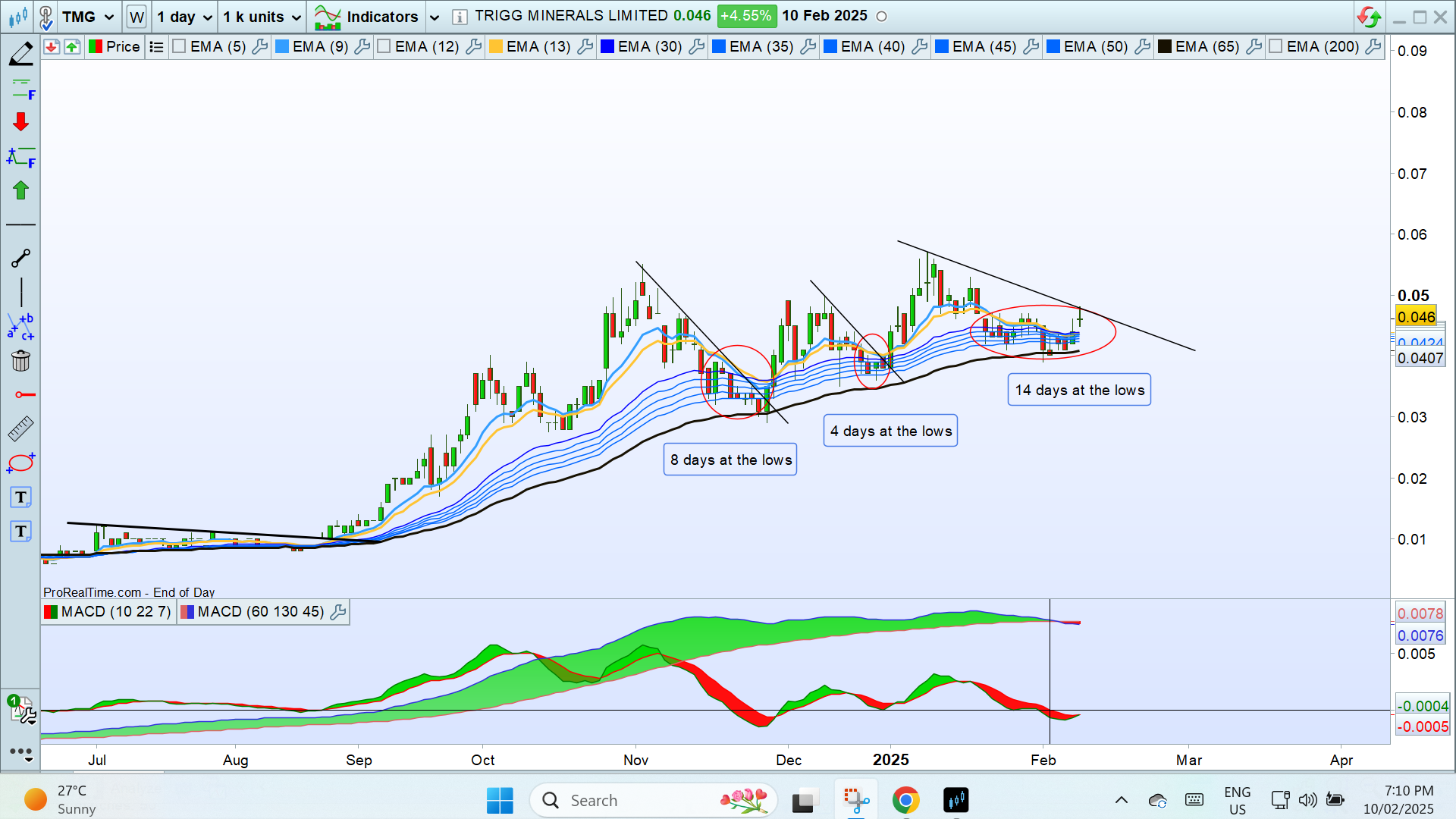Select the ruler measure tool
This screenshot has height=819, width=1456.
point(20,428)
